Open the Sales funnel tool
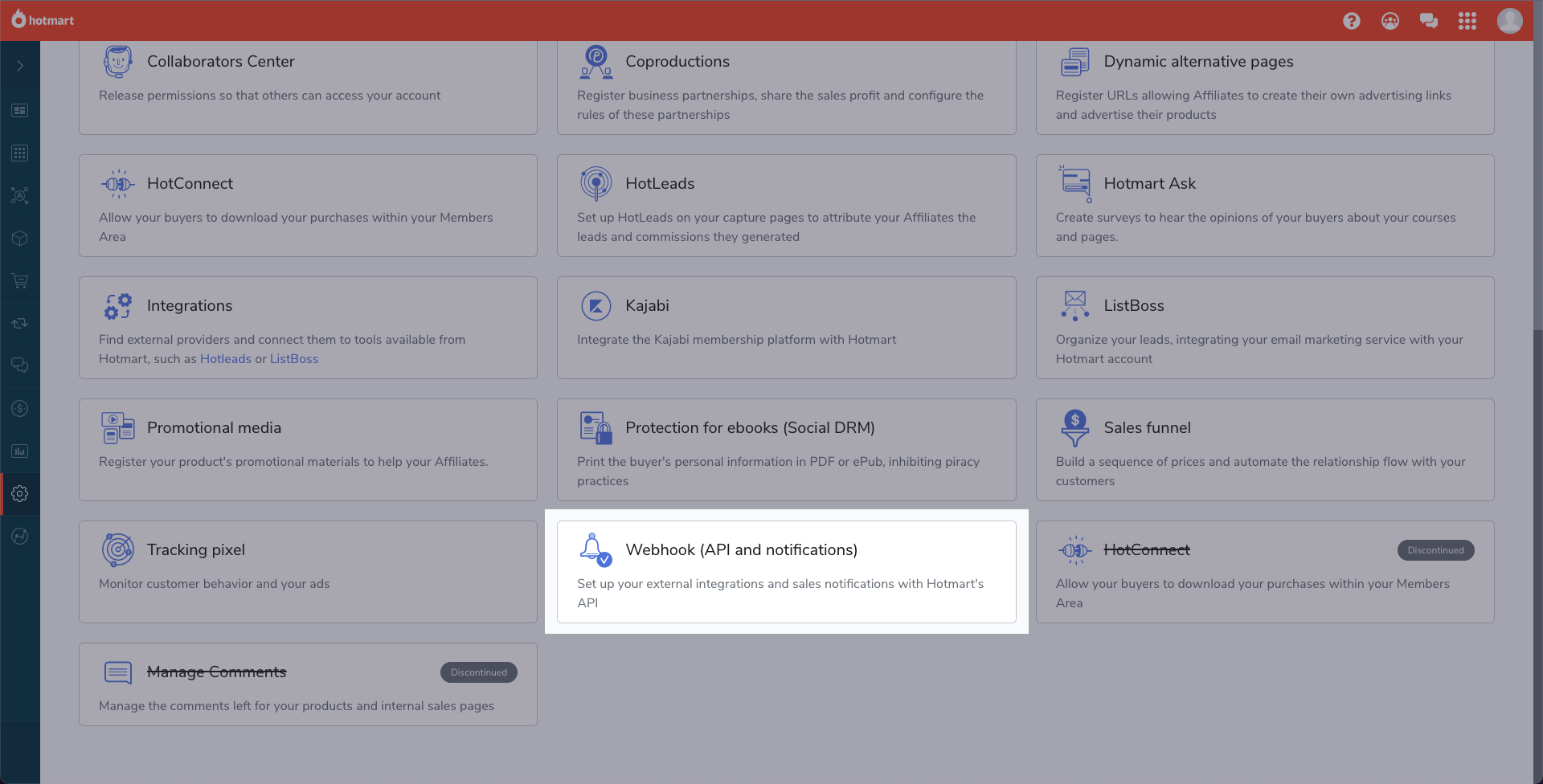This screenshot has height=784, width=1543. [x=1147, y=428]
